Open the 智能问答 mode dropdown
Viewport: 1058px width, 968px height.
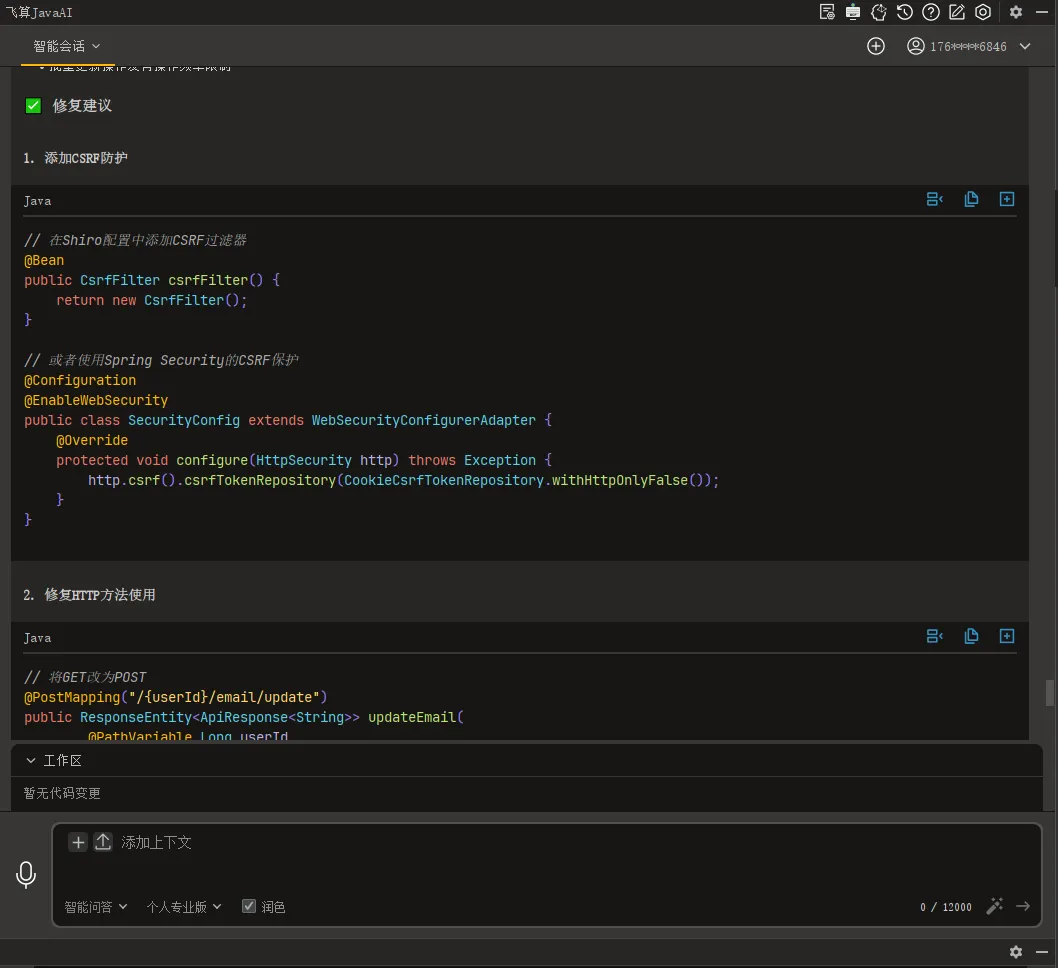coord(95,907)
